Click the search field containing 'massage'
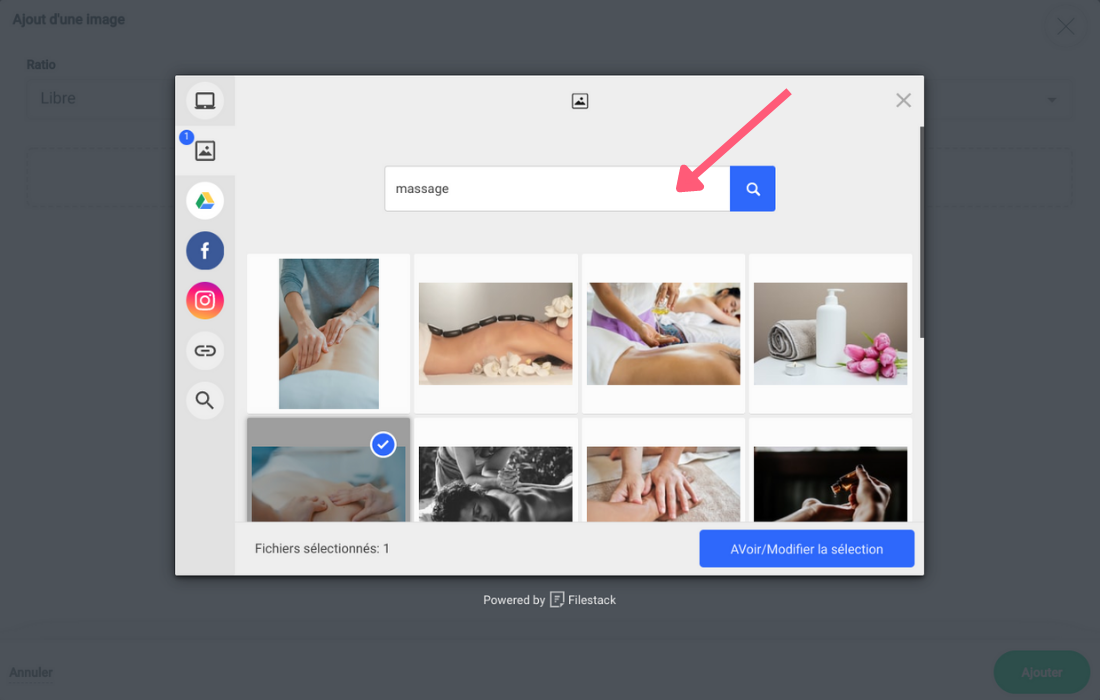The height and width of the screenshot is (700, 1100). (x=557, y=189)
